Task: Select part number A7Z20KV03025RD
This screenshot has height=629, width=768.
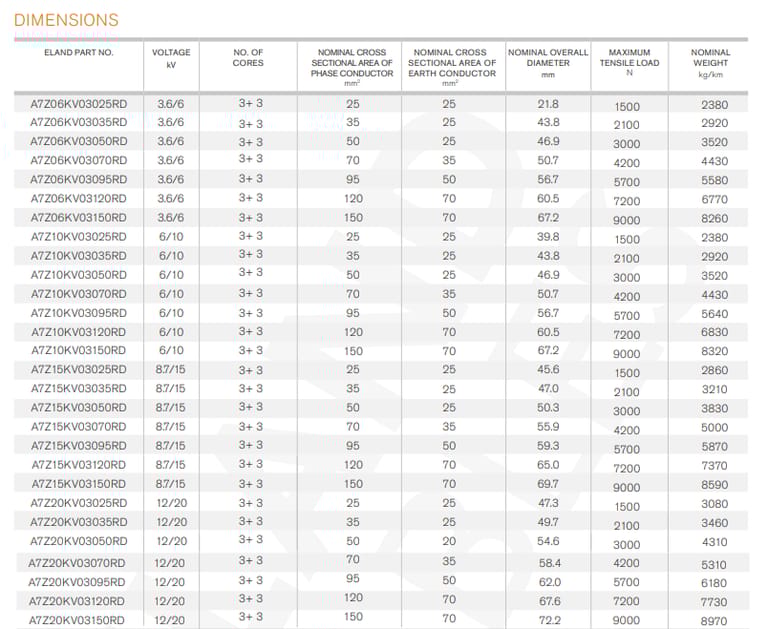Action: [x=79, y=503]
